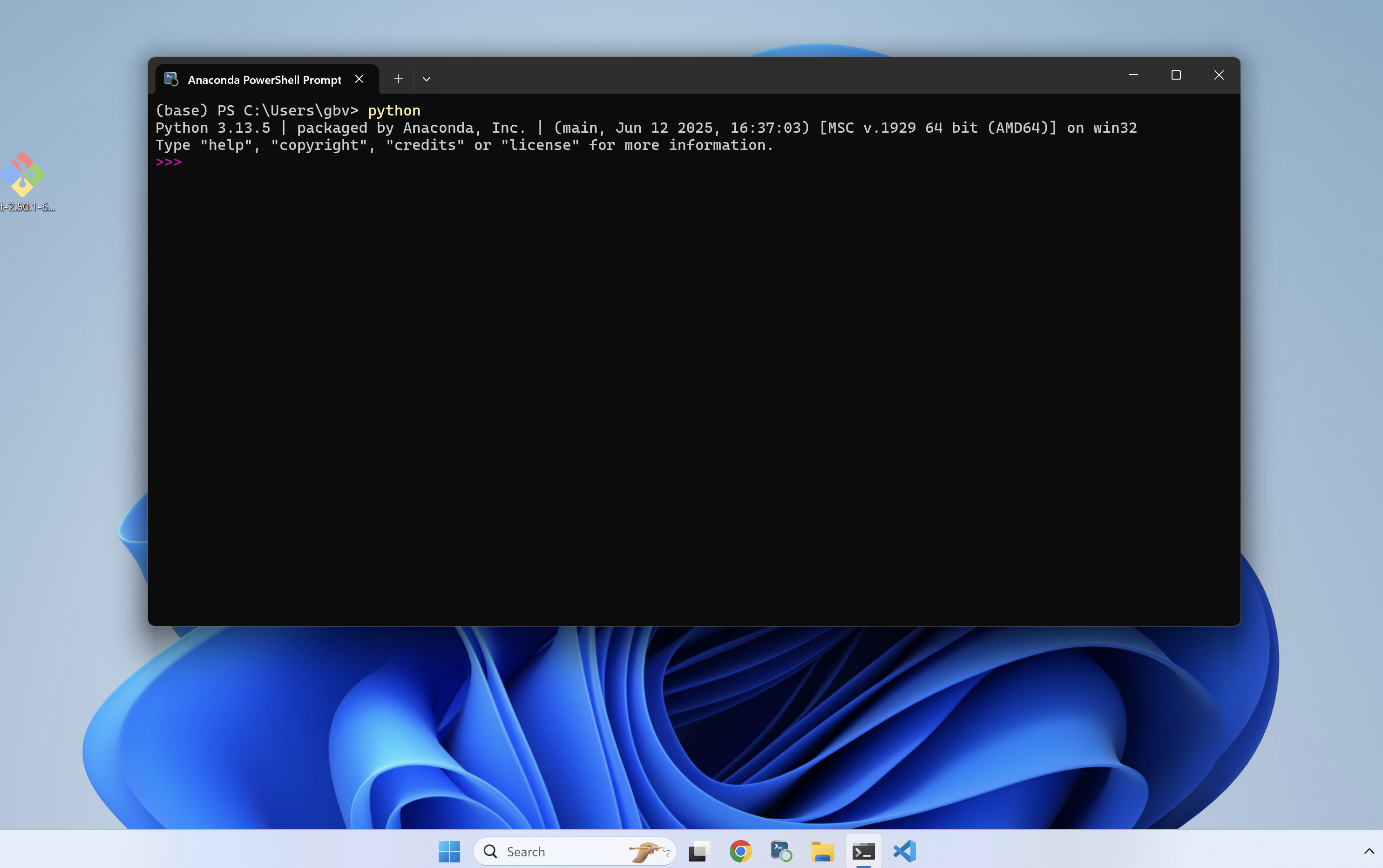This screenshot has width=1383, height=868.
Task: Open Task View from taskbar
Action: tap(699, 851)
